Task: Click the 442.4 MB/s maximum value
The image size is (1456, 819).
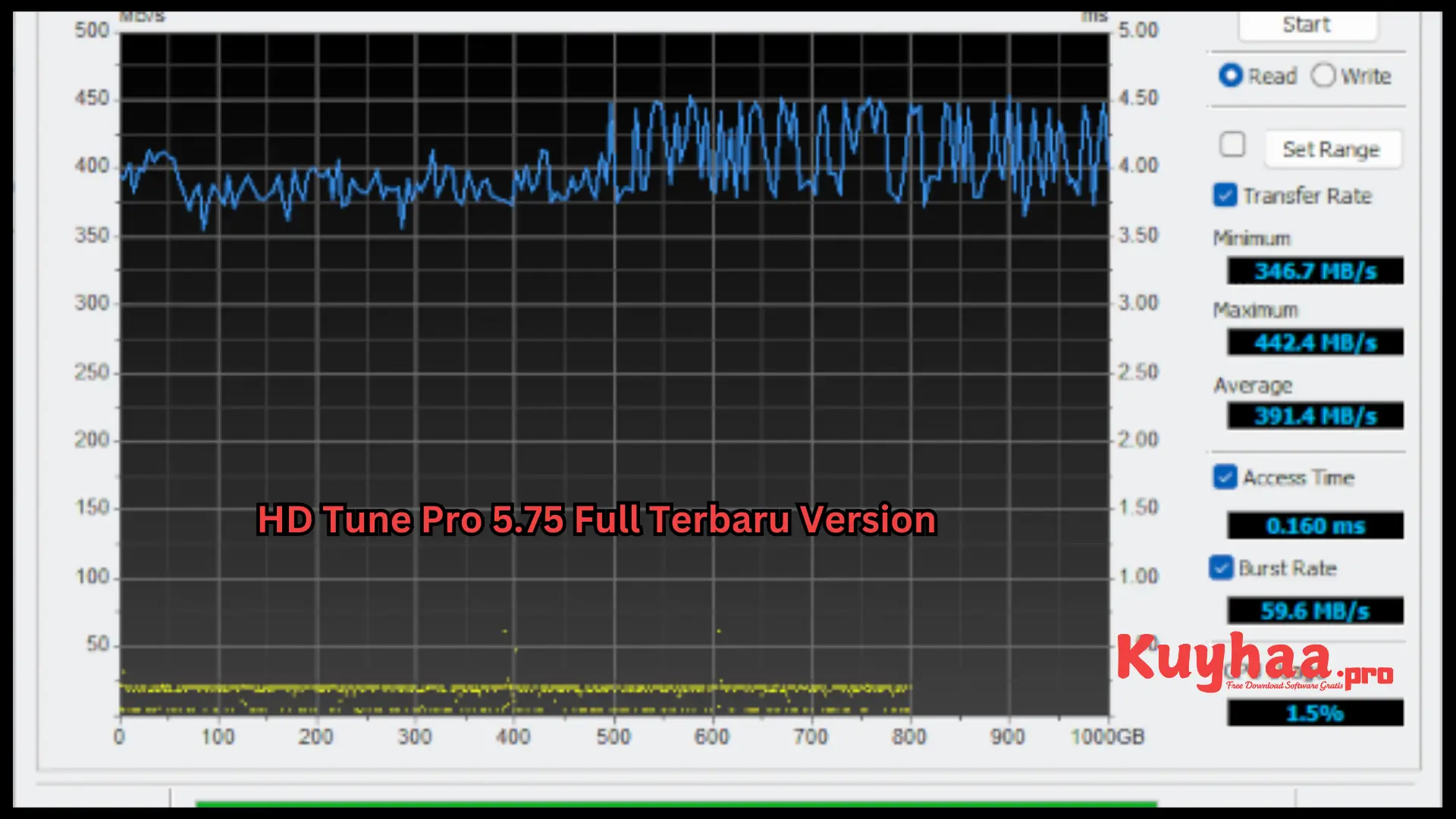Action: tap(1316, 342)
